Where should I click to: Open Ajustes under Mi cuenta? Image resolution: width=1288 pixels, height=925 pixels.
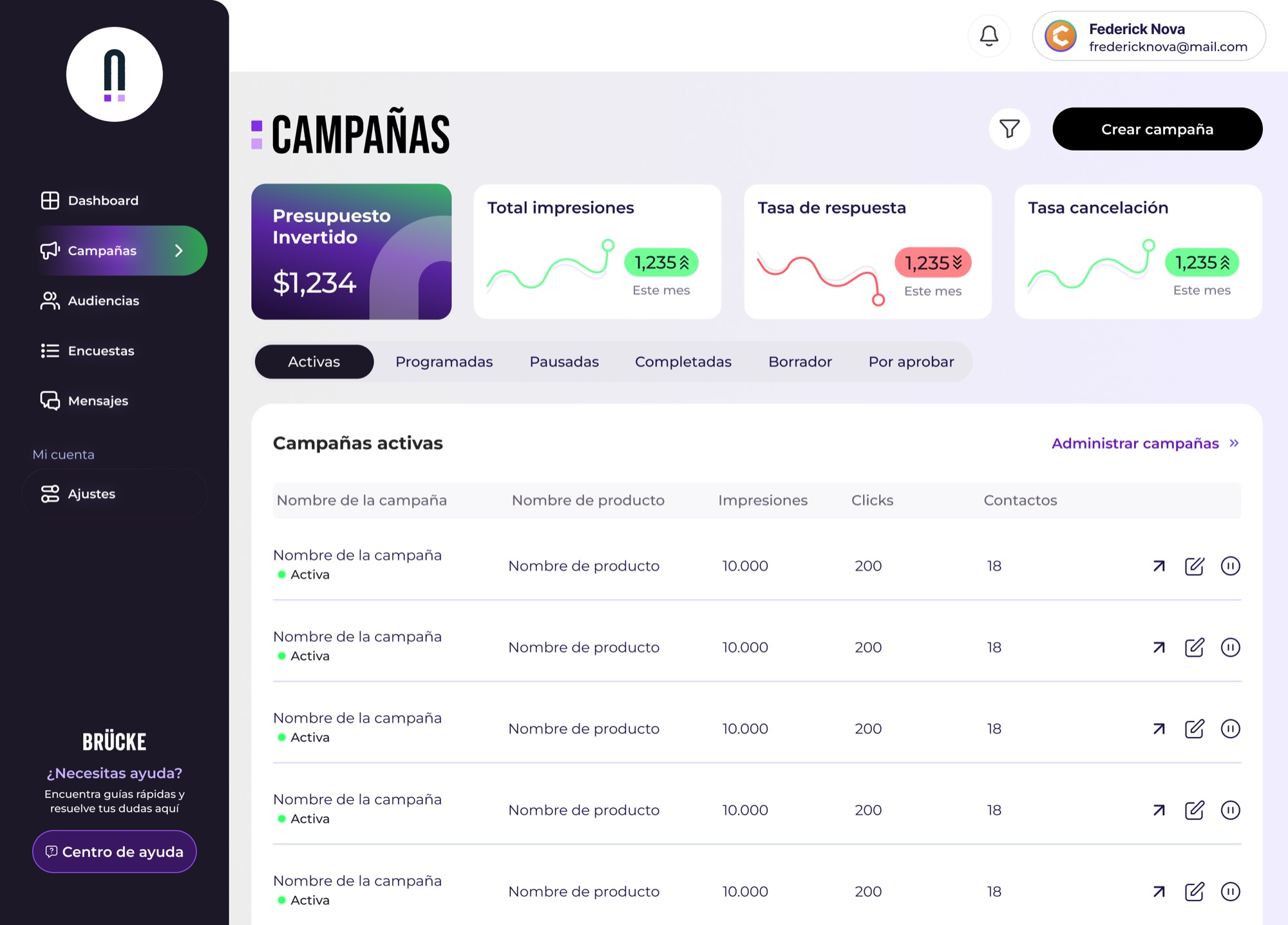coord(115,494)
